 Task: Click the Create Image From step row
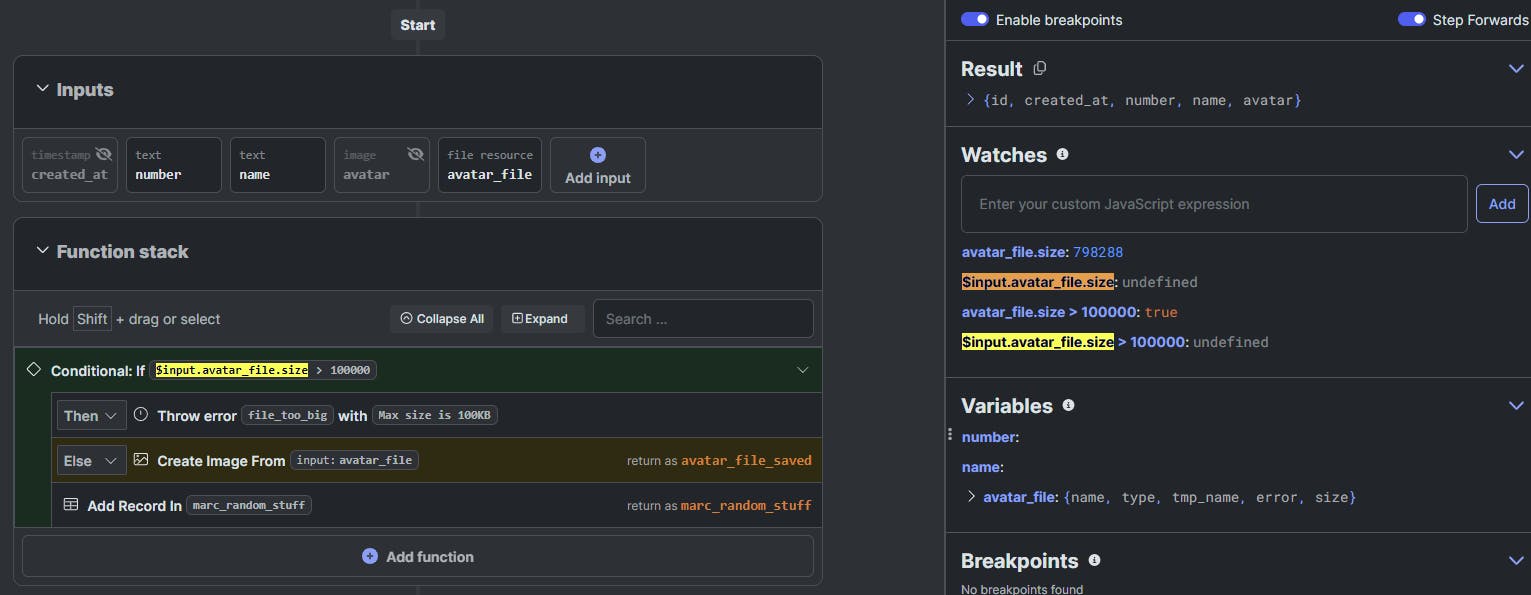[436, 460]
